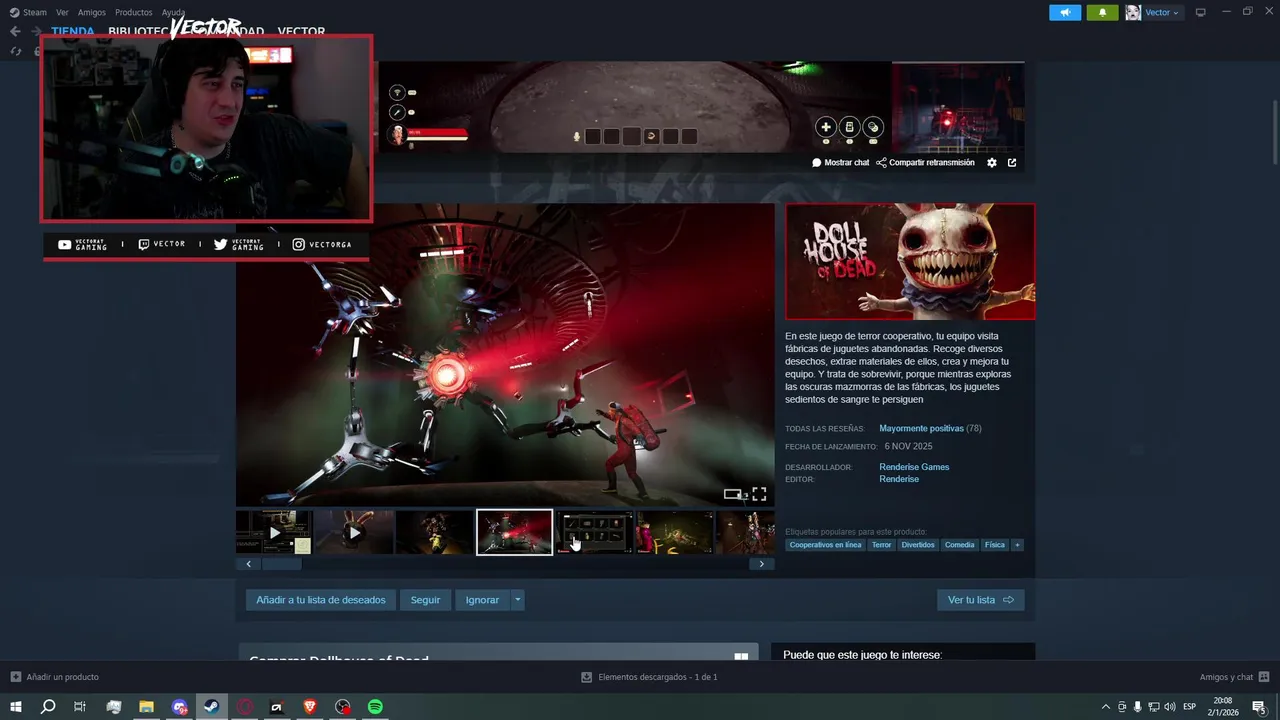The image size is (1280, 720).
Task: Toggle Steam Big Picture mode icon
Action: tap(1201, 12)
